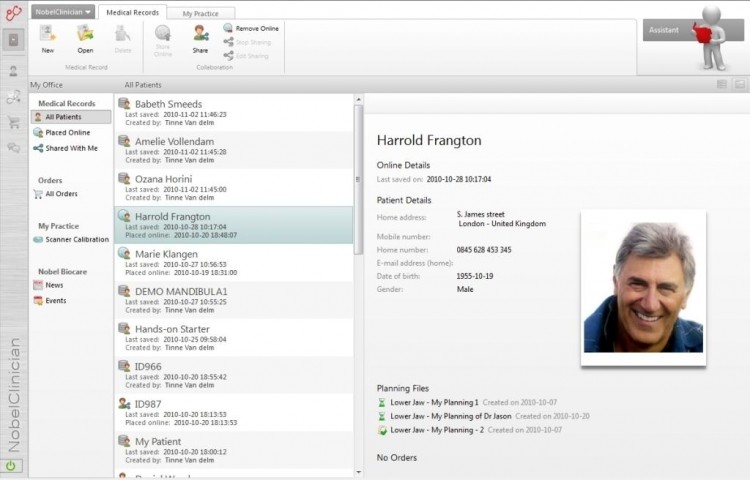Select Placed Online filter
750x480 pixels.
pyautogui.click(x=62, y=132)
